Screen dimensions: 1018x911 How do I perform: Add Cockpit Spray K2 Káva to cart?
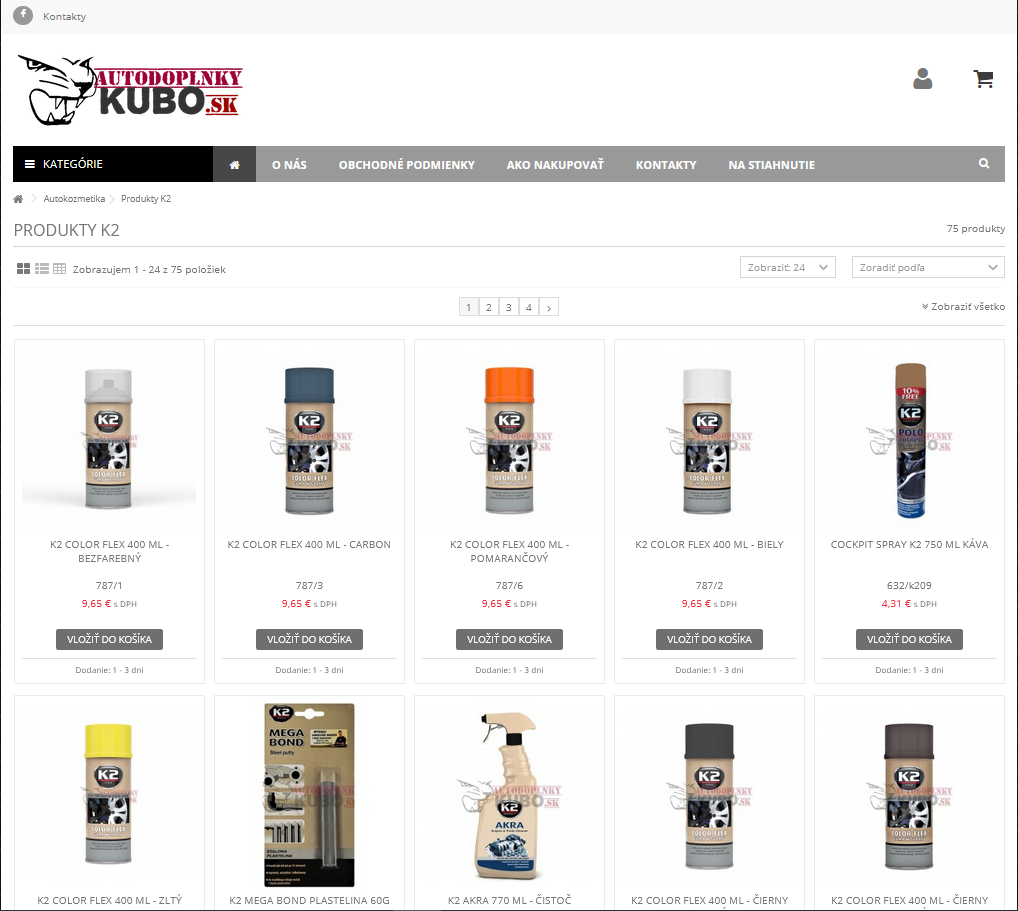(909, 640)
